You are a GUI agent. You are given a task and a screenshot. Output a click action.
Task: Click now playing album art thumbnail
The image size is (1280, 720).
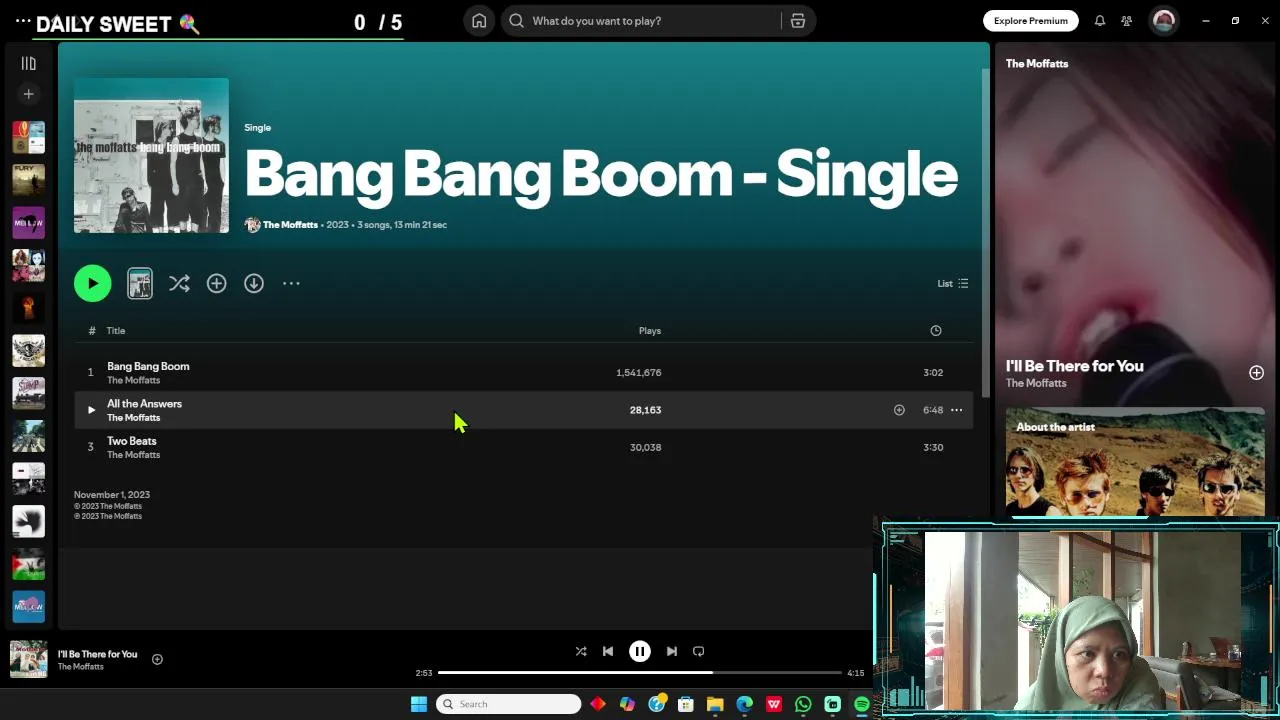28,660
